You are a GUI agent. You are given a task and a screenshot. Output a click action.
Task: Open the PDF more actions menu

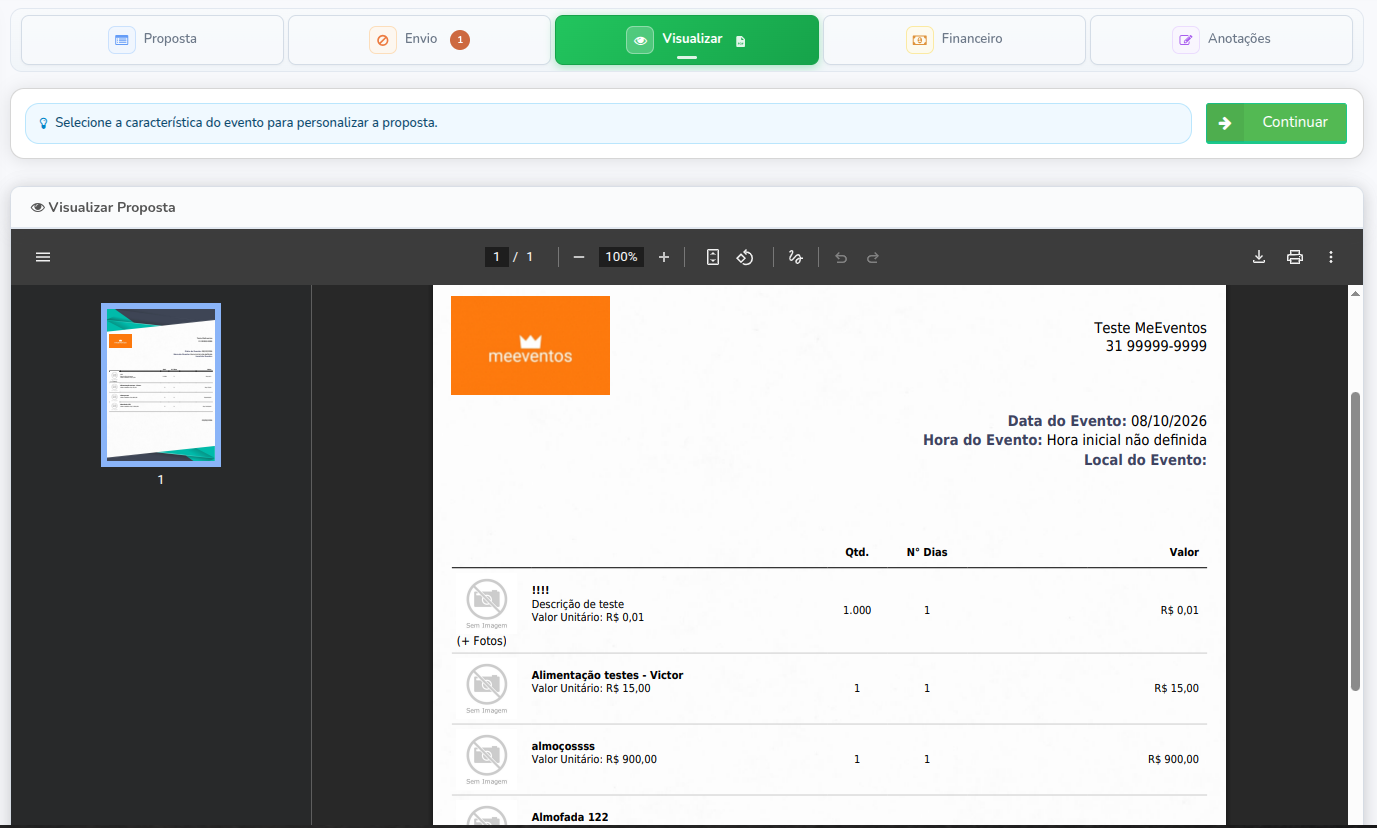point(1331,257)
